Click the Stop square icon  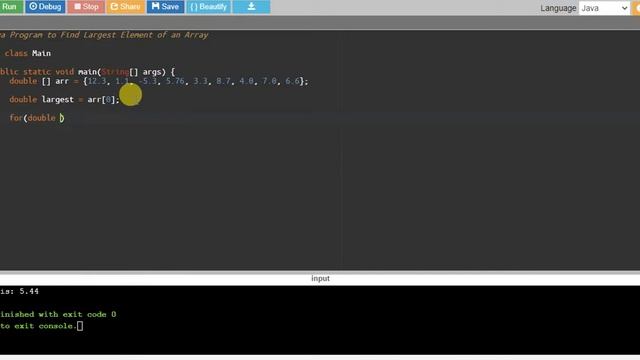pyautogui.click(x=77, y=7)
